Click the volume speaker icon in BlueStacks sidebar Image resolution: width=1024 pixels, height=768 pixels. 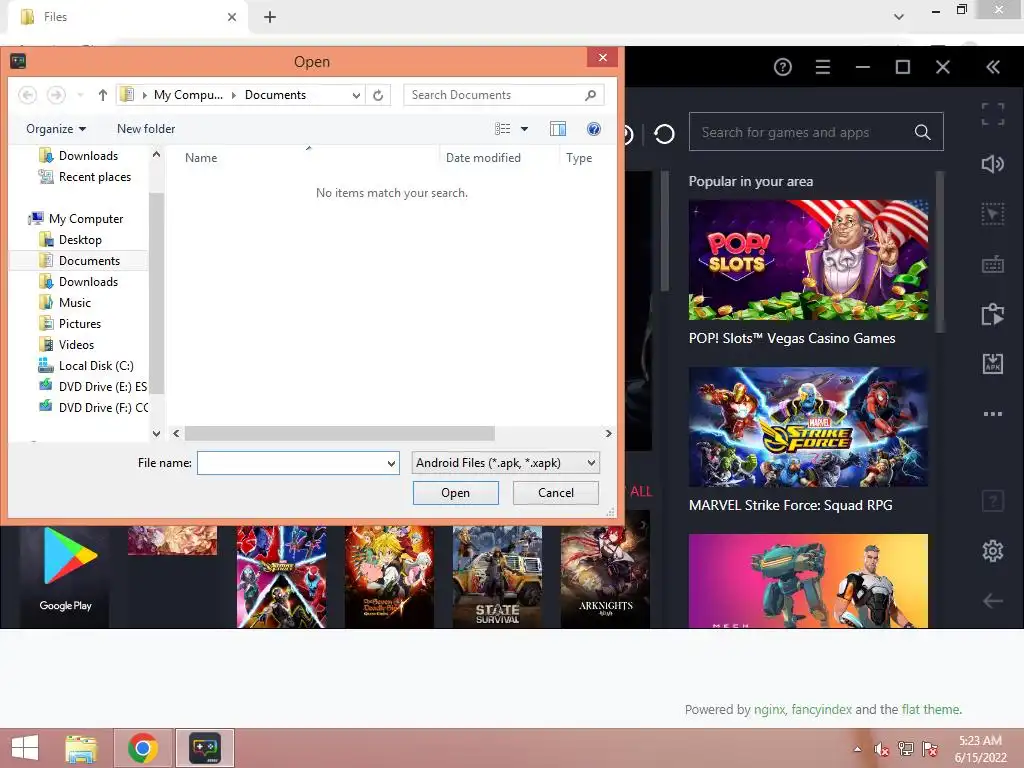(x=993, y=164)
